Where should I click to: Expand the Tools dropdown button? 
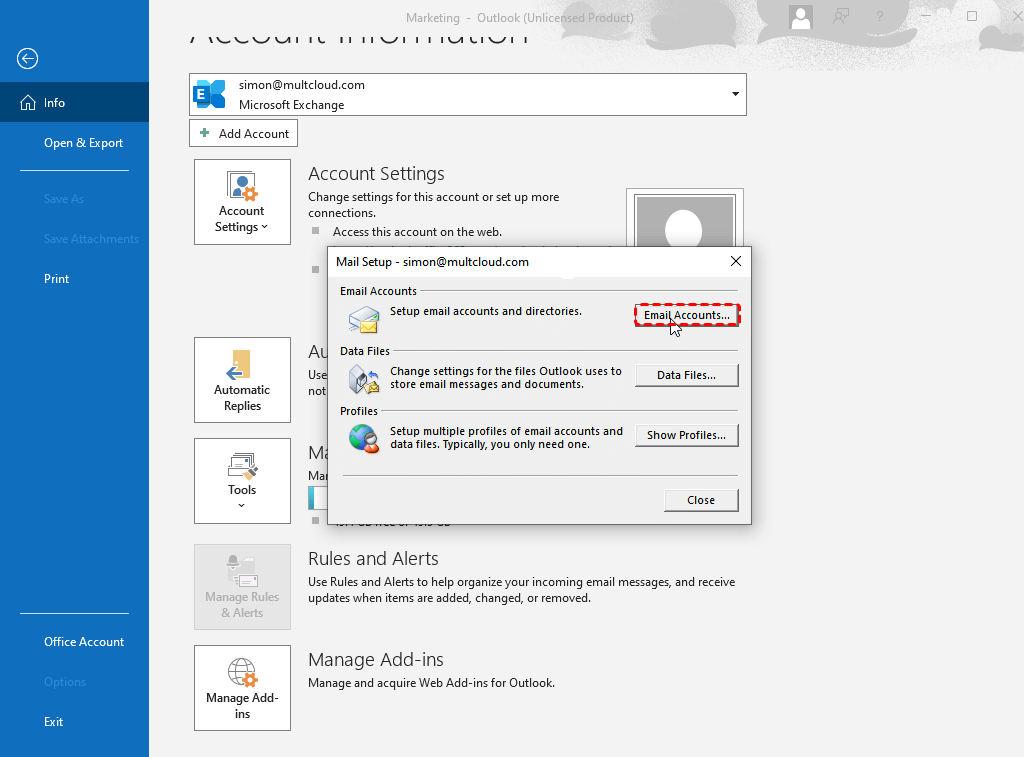pyautogui.click(x=242, y=481)
